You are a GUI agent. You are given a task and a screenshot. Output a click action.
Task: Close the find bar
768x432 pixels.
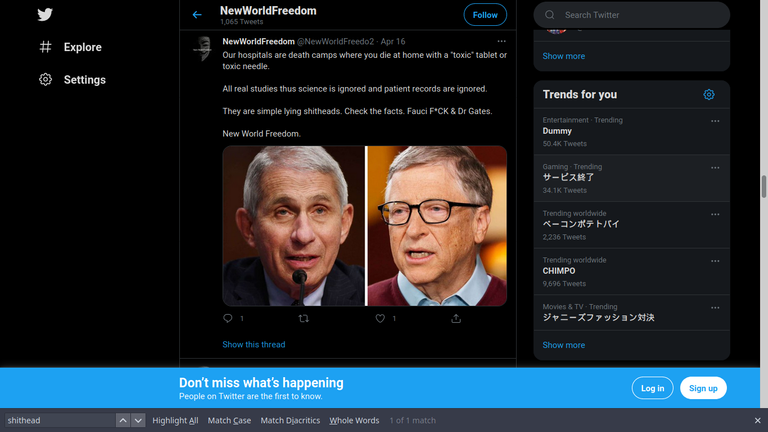(757, 420)
